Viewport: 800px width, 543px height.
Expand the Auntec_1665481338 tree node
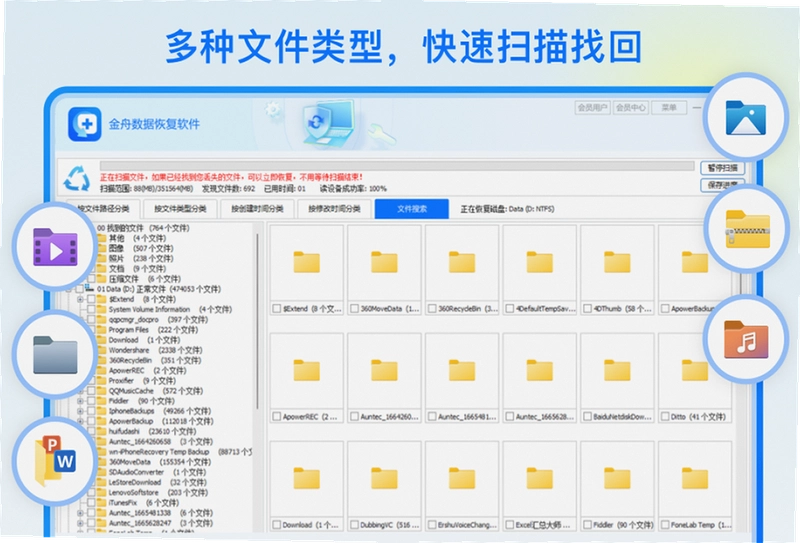click(80, 513)
